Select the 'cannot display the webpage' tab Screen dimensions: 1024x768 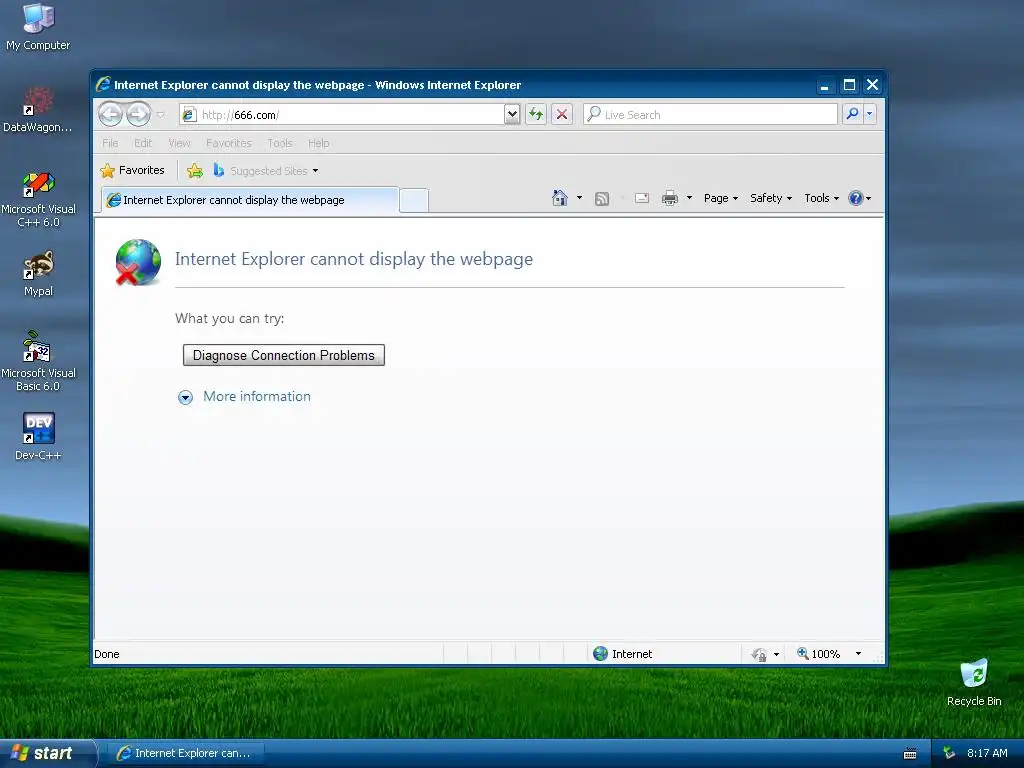[250, 200]
